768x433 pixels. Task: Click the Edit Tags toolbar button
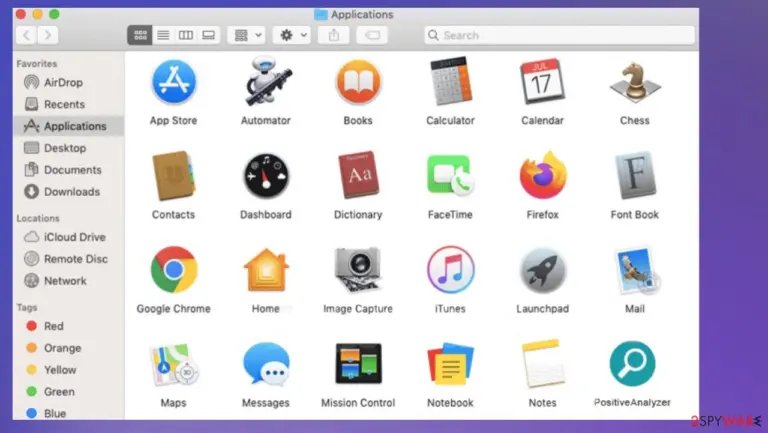tap(372, 35)
